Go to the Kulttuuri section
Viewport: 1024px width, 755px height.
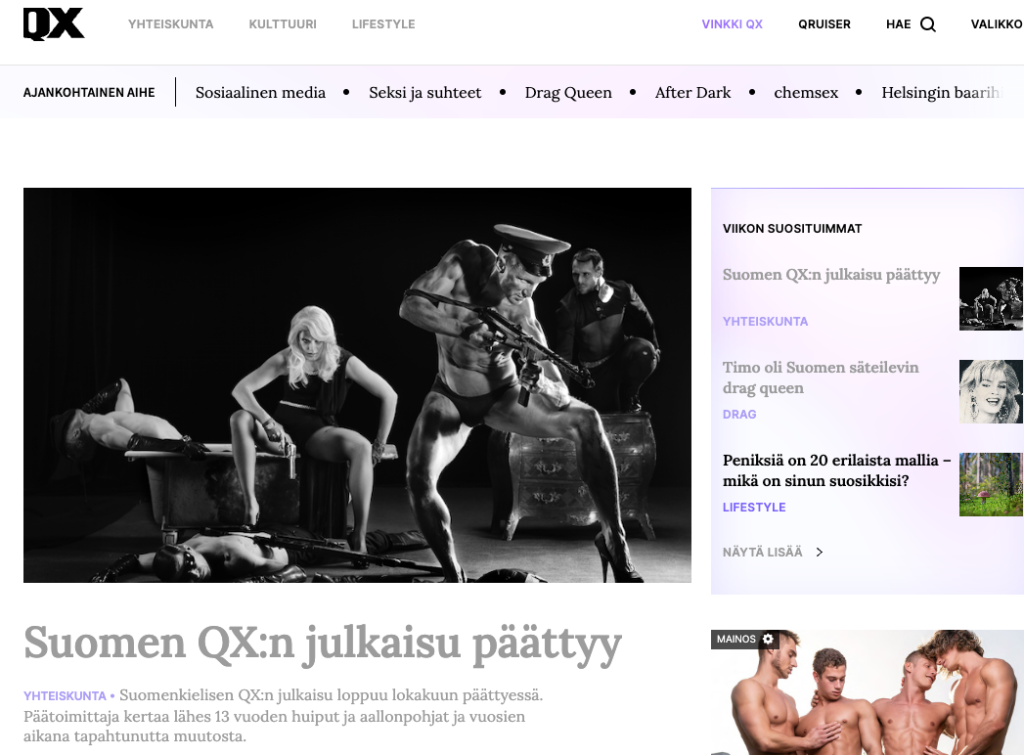coord(282,24)
